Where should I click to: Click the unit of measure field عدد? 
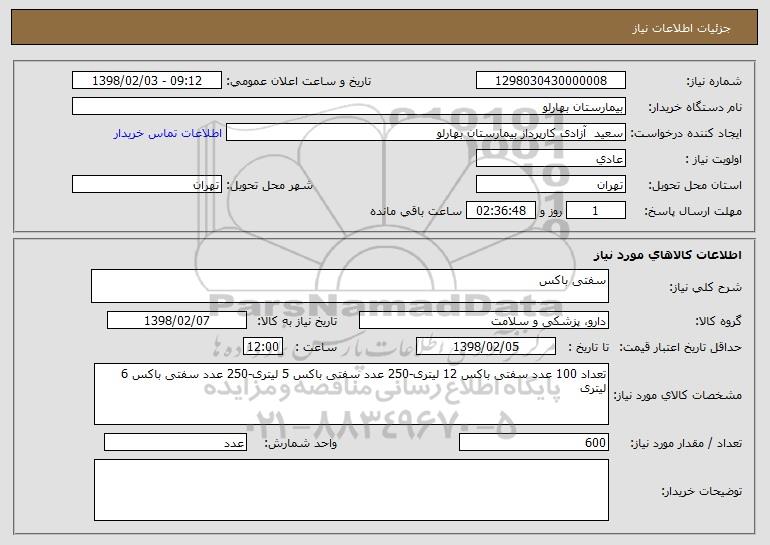[x=175, y=442]
